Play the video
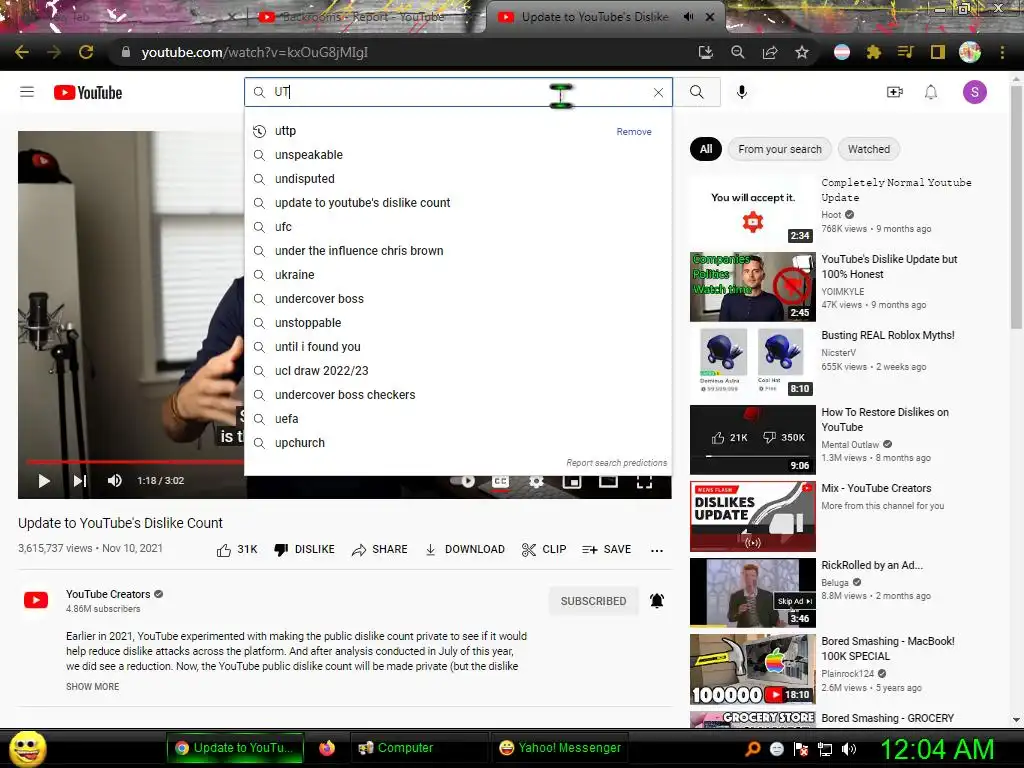This screenshot has height=768, width=1024. point(44,481)
